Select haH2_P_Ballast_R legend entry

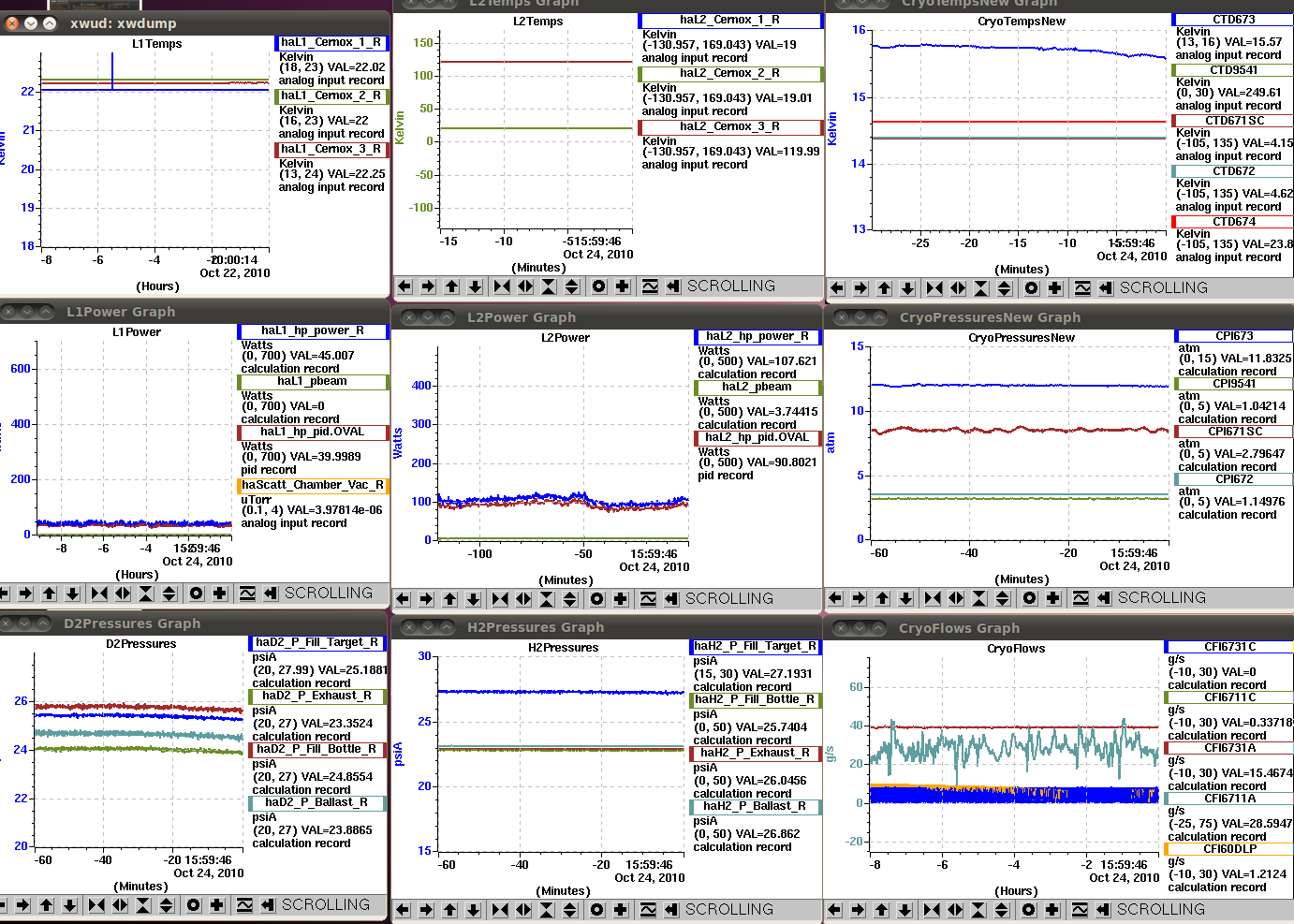tap(755, 806)
